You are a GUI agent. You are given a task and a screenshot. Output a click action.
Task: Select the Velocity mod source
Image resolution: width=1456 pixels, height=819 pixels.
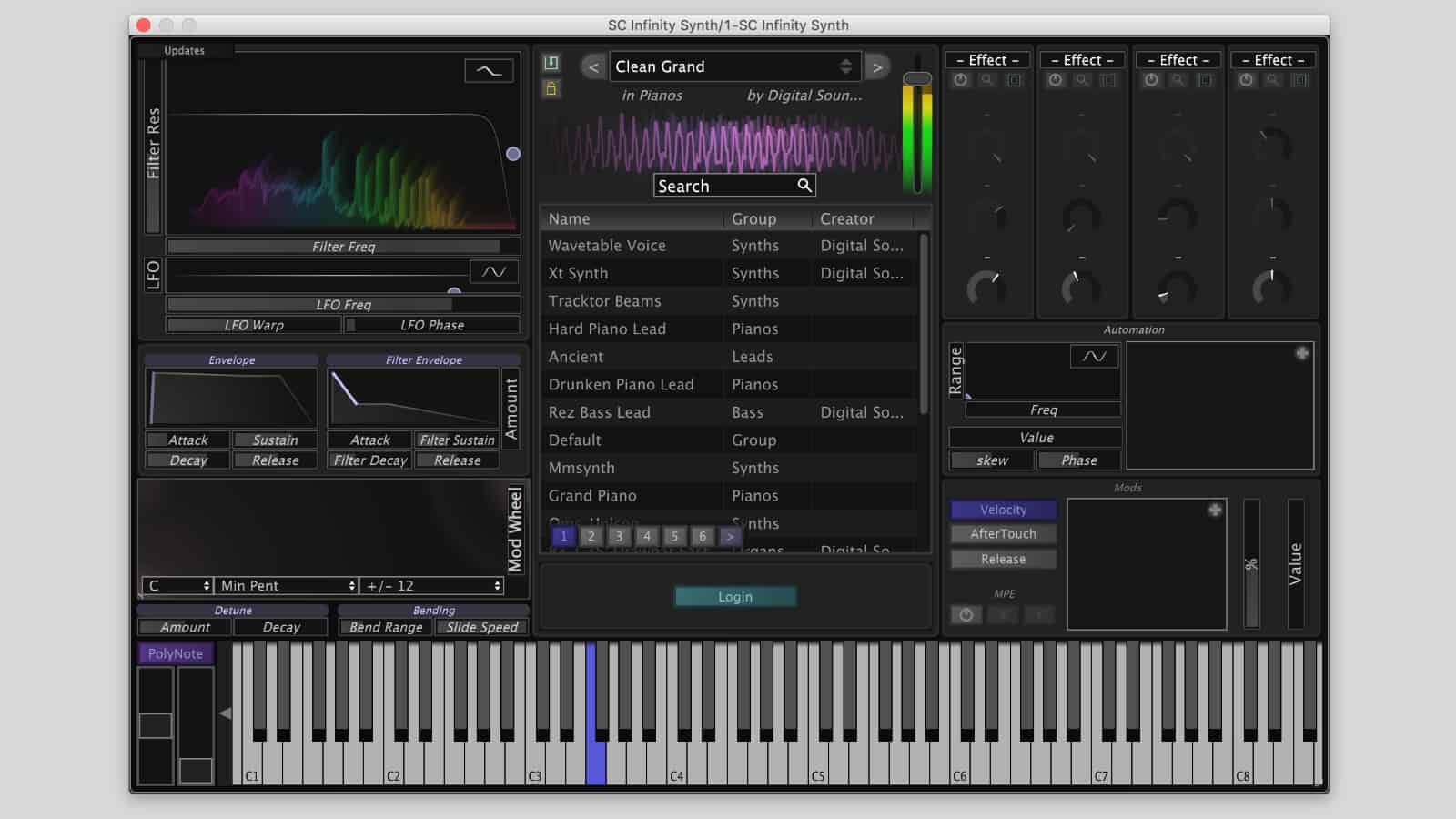(1002, 510)
